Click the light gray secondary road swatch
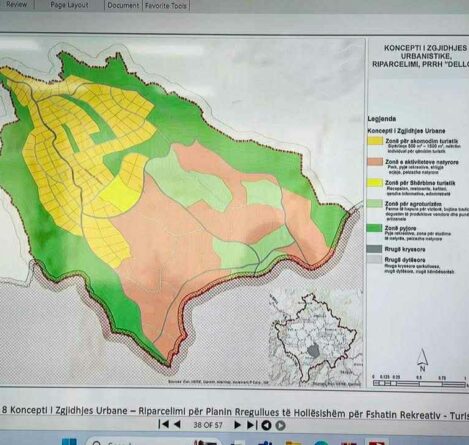 point(375,259)
